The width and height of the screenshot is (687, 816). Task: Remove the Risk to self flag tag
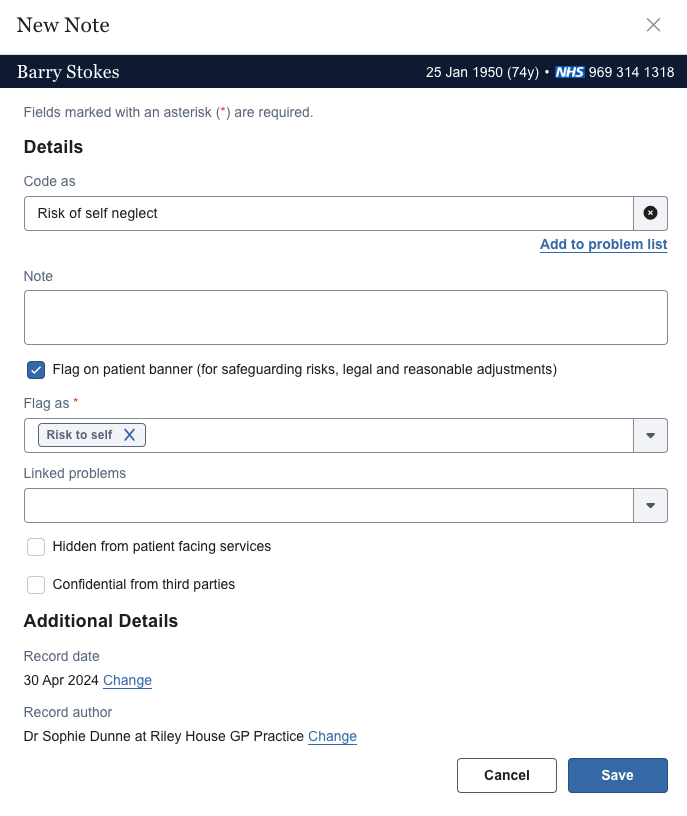pos(129,434)
